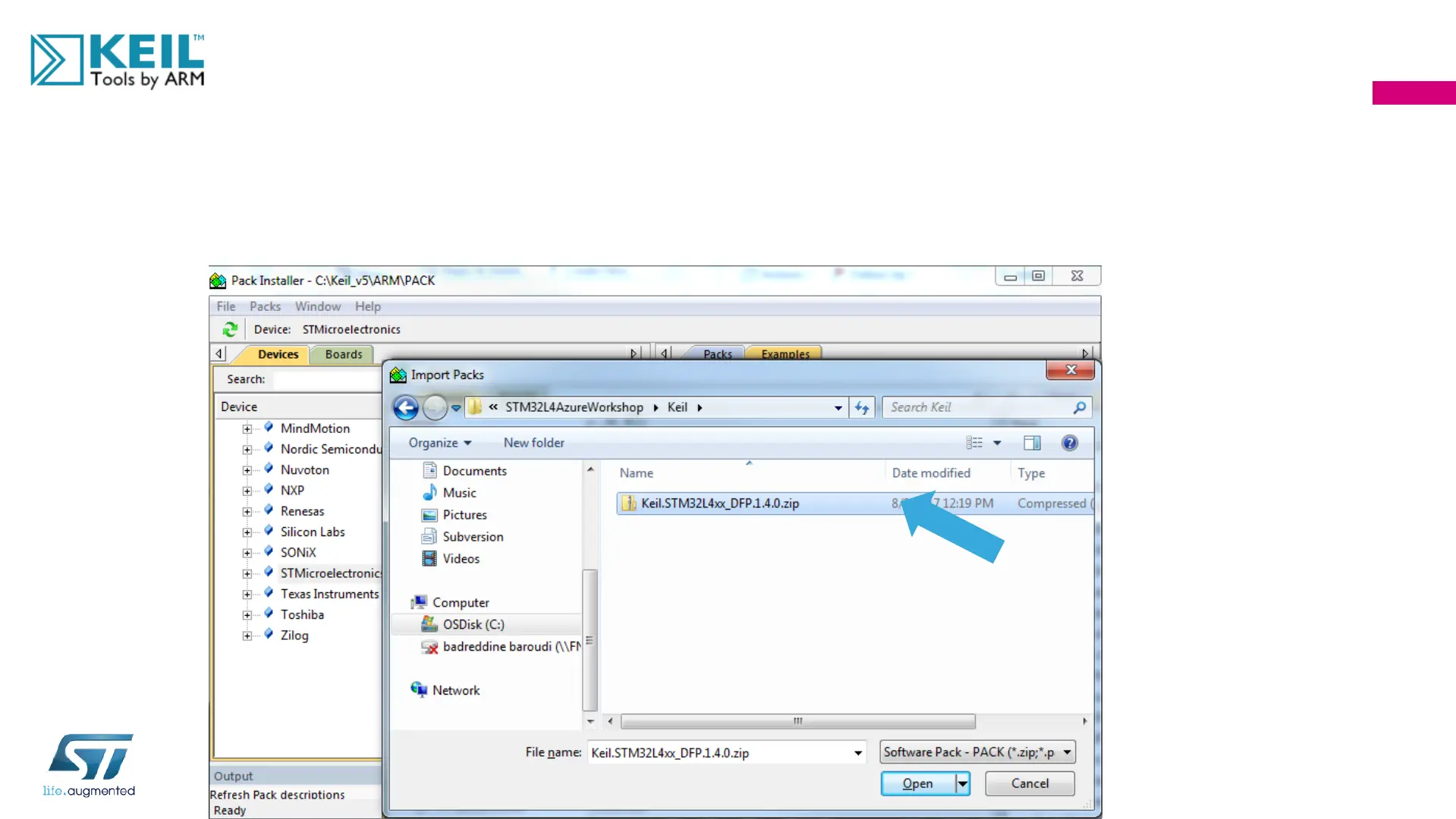Image resolution: width=1456 pixels, height=819 pixels.
Task: Open the address bar history dropdown
Action: [x=838, y=408]
